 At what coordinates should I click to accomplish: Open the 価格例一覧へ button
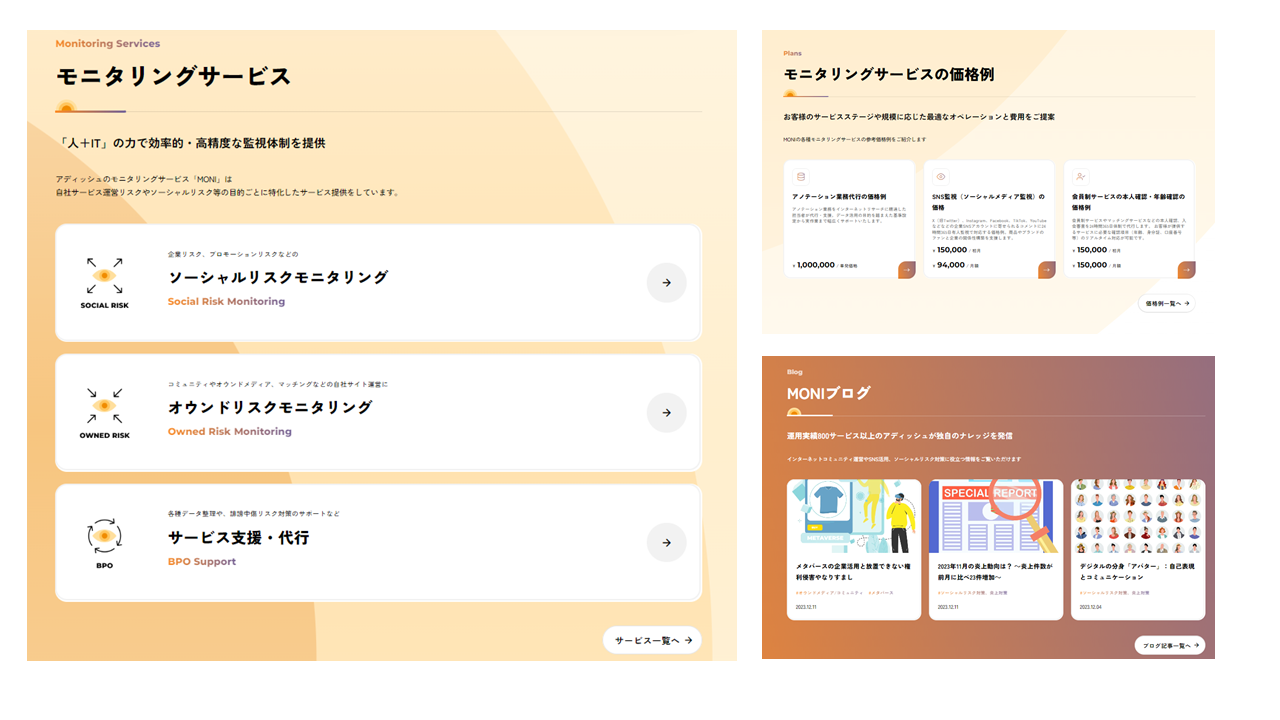tap(1166, 303)
